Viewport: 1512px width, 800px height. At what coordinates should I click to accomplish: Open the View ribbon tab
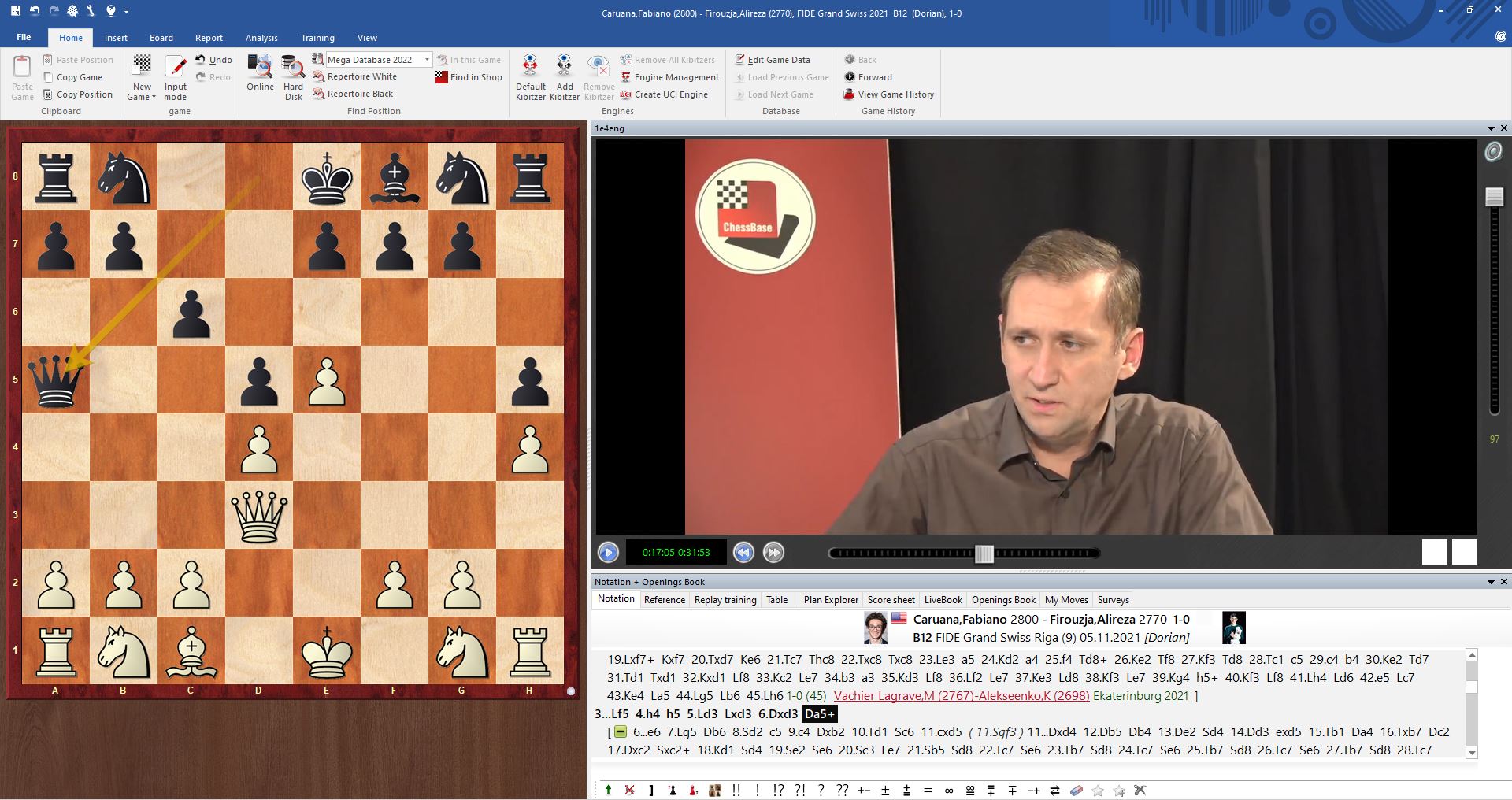[367, 38]
